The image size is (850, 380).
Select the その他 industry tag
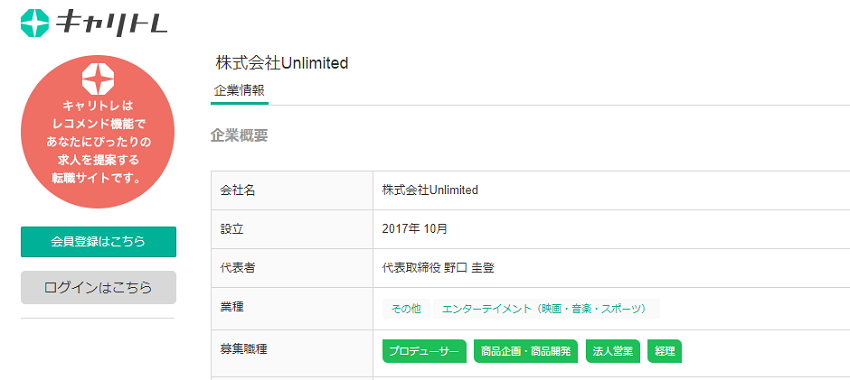pyautogui.click(x=407, y=308)
